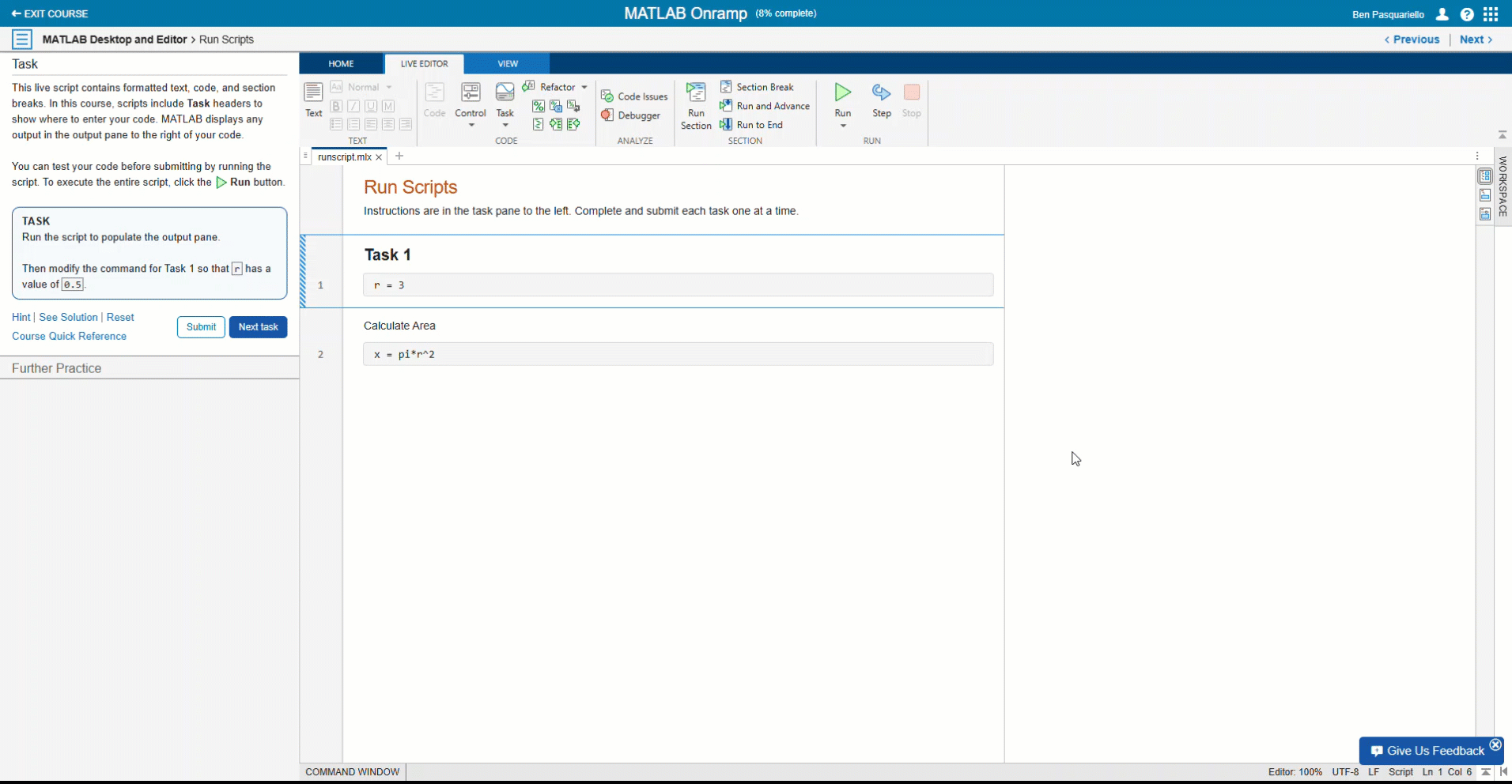Click the comment percent icon
Image resolution: width=1512 pixels, height=784 pixels.
[539, 106]
